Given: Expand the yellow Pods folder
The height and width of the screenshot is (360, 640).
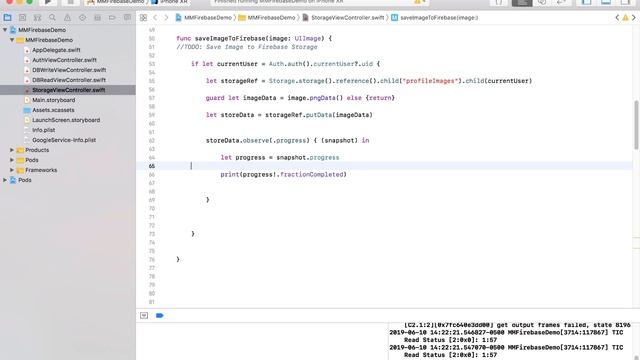Looking at the screenshot, I should click(x=12, y=160).
